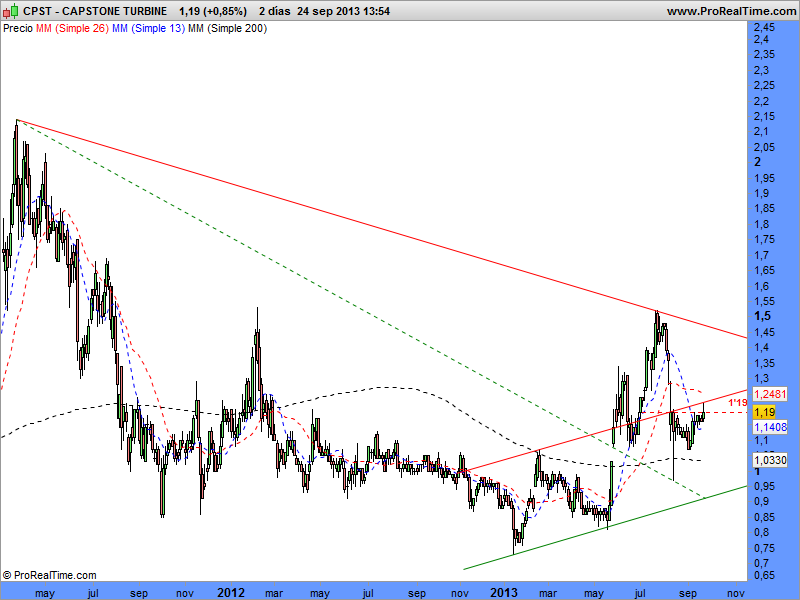Click the candlestick chart icon in title bar

click(x=11, y=11)
